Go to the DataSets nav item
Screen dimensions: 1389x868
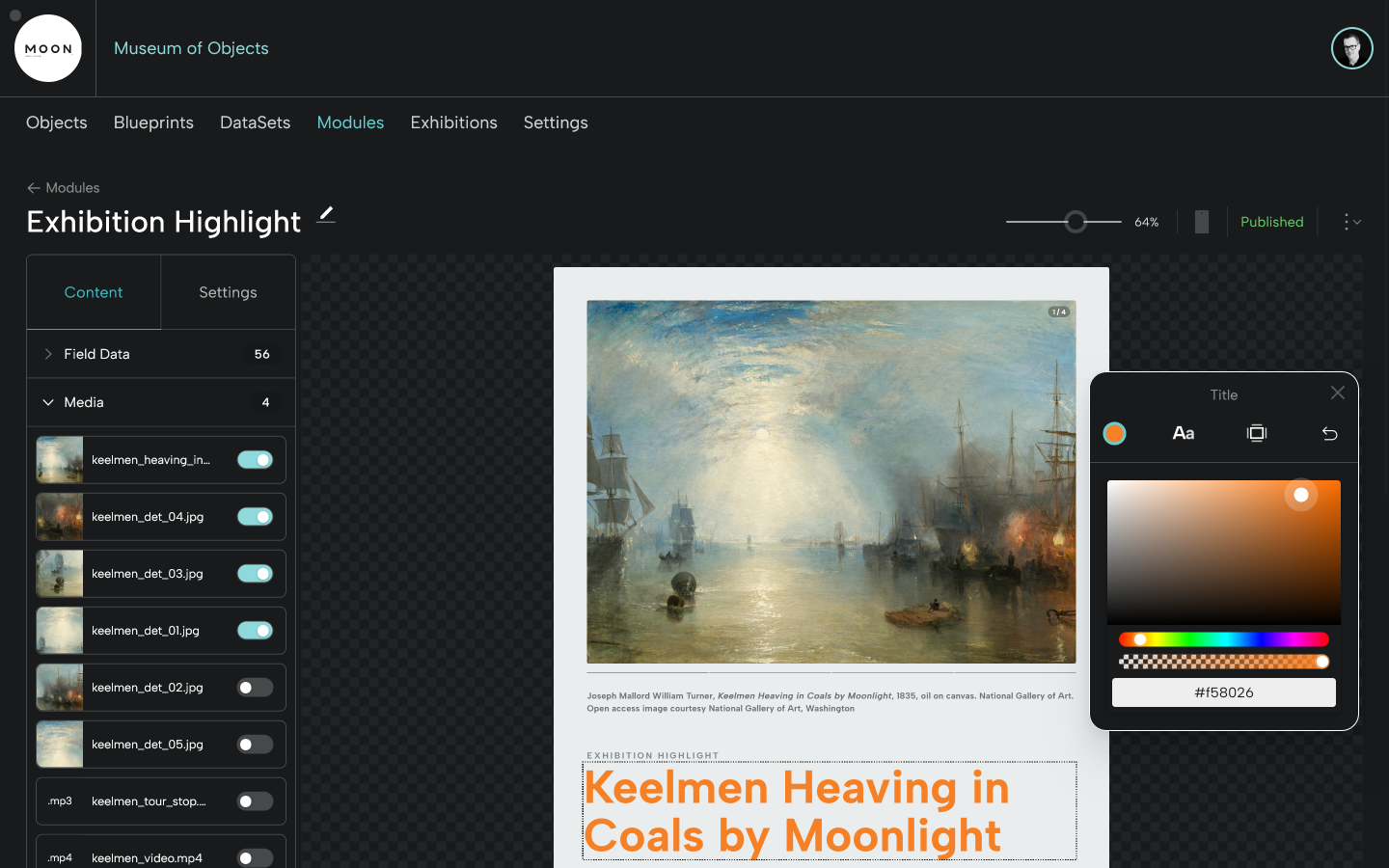click(x=255, y=122)
